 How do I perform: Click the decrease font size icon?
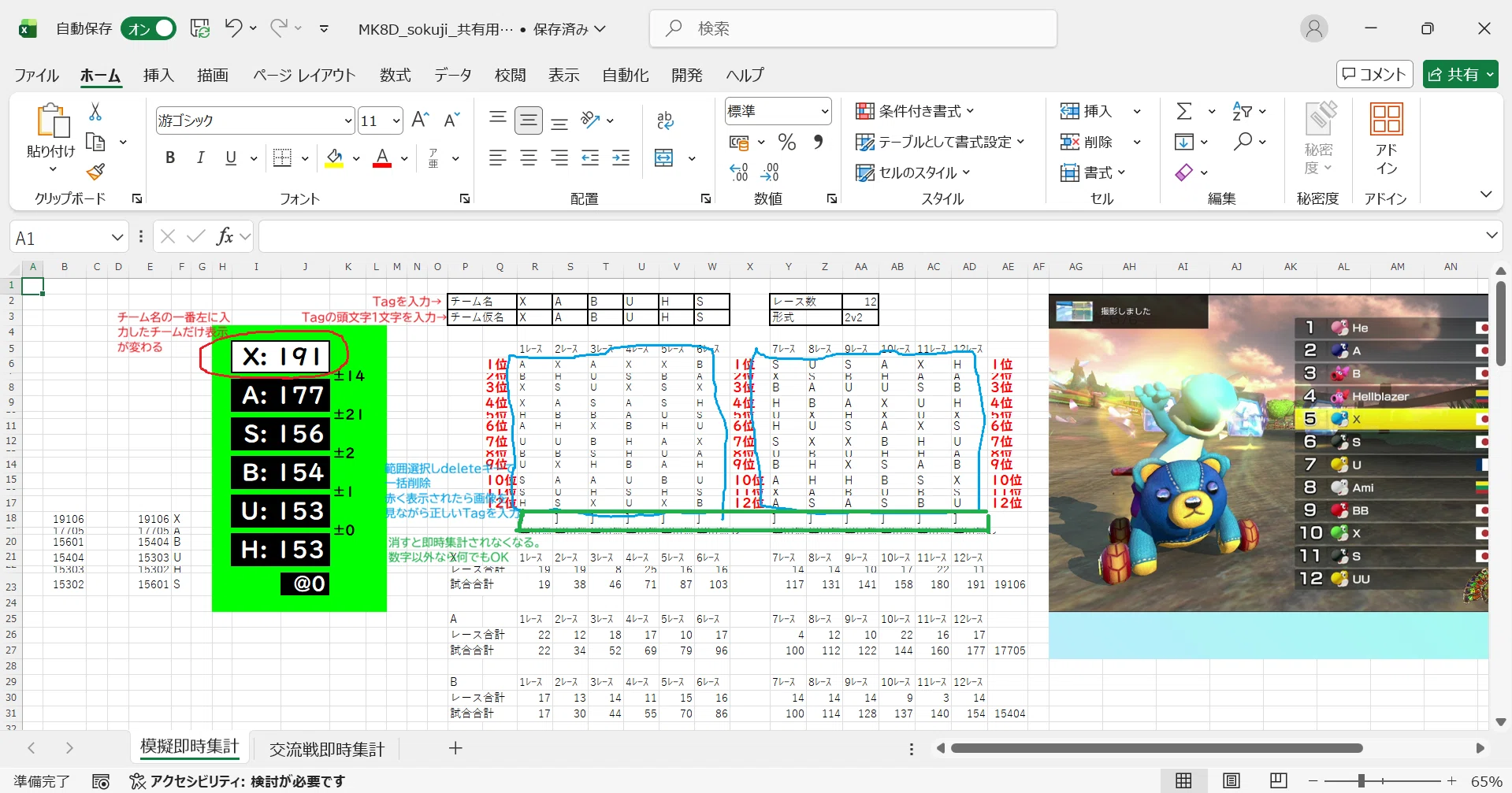coord(451,120)
